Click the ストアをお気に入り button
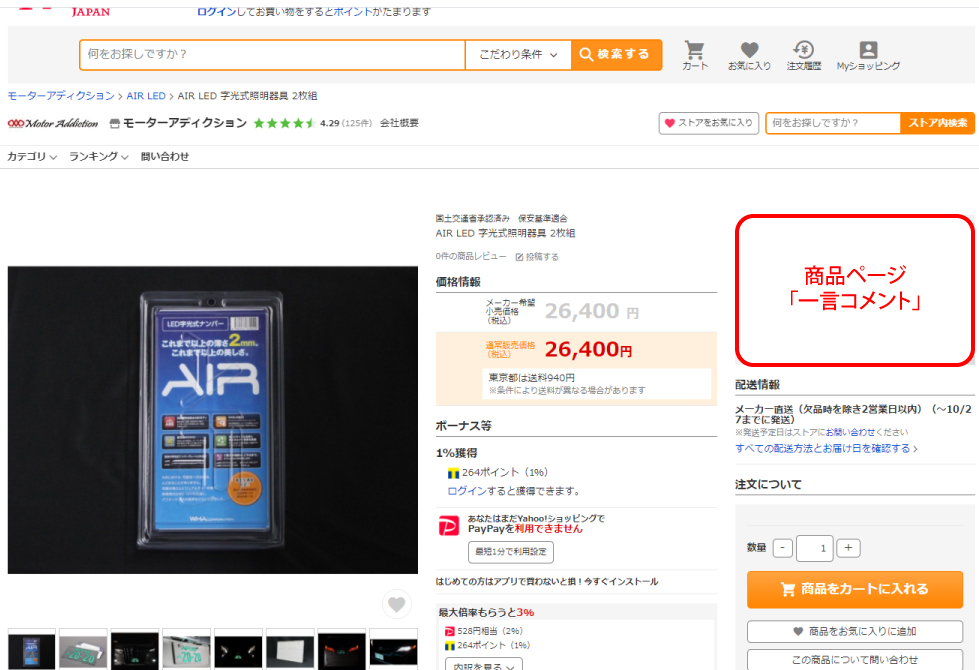The height and width of the screenshot is (670, 979). click(709, 123)
